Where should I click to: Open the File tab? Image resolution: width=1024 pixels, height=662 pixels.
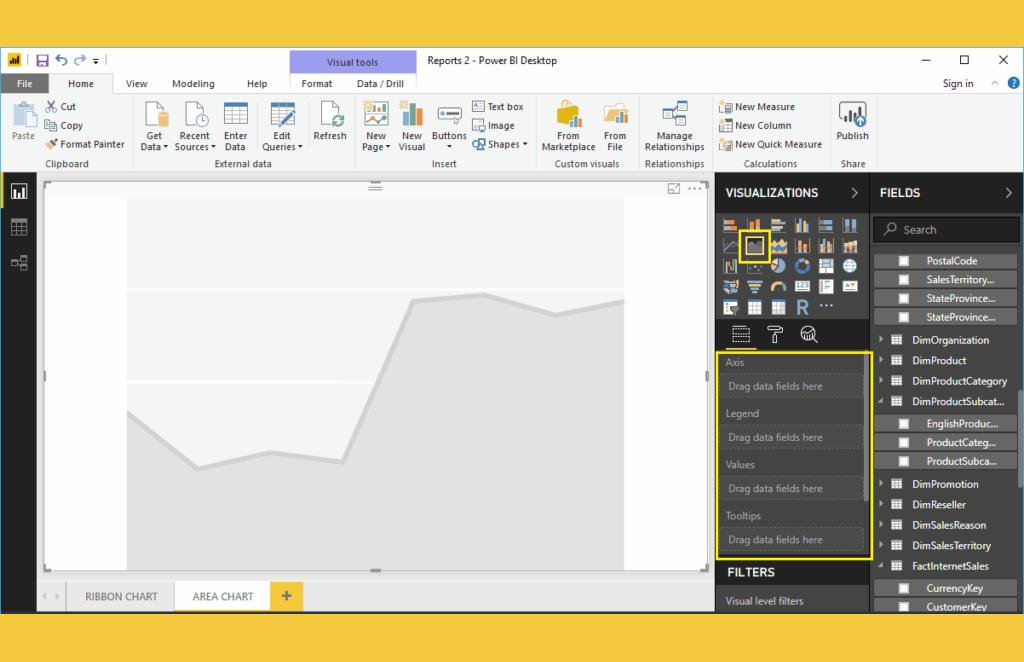[x=24, y=84]
